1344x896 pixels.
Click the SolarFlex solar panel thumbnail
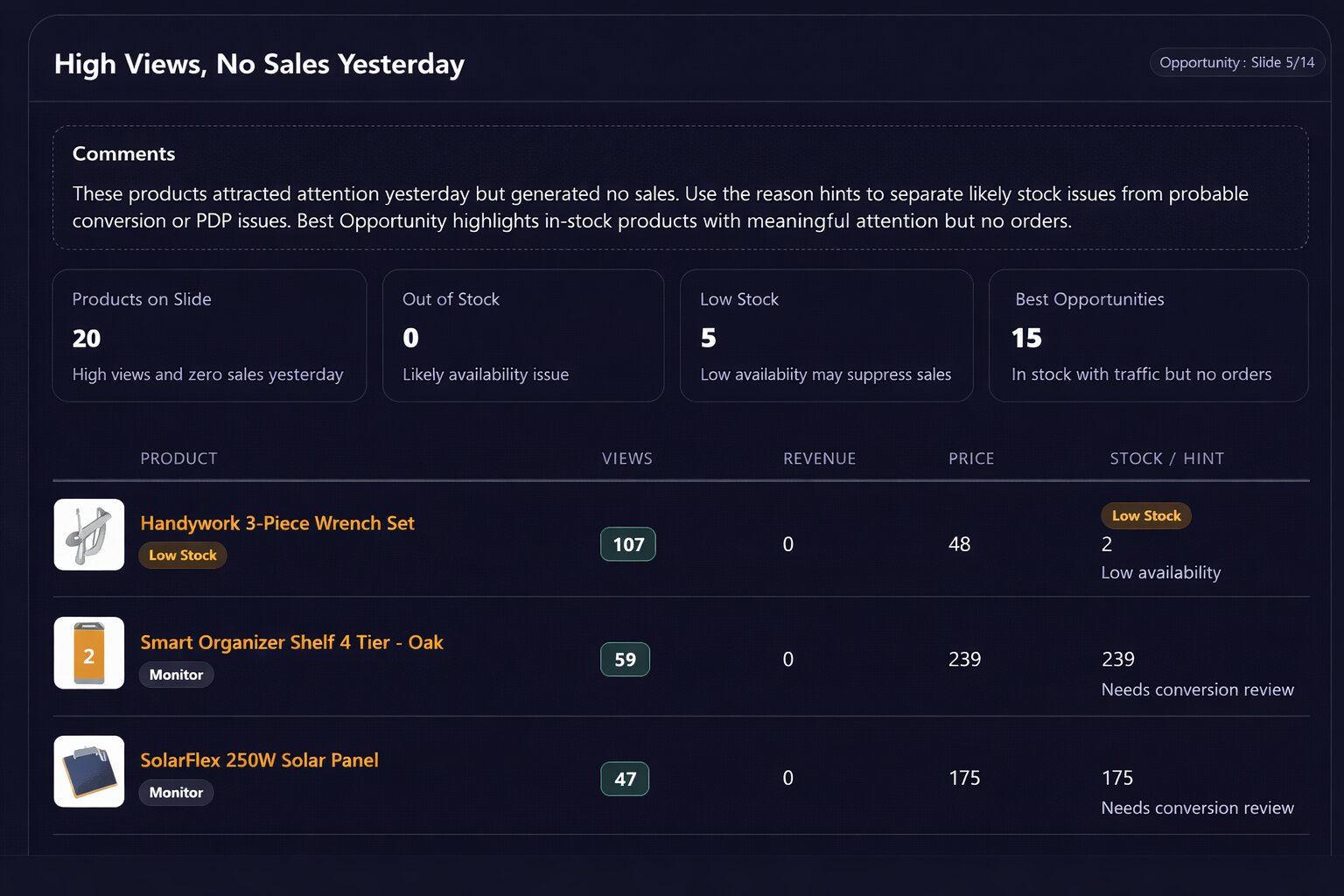tap(89, 771)
